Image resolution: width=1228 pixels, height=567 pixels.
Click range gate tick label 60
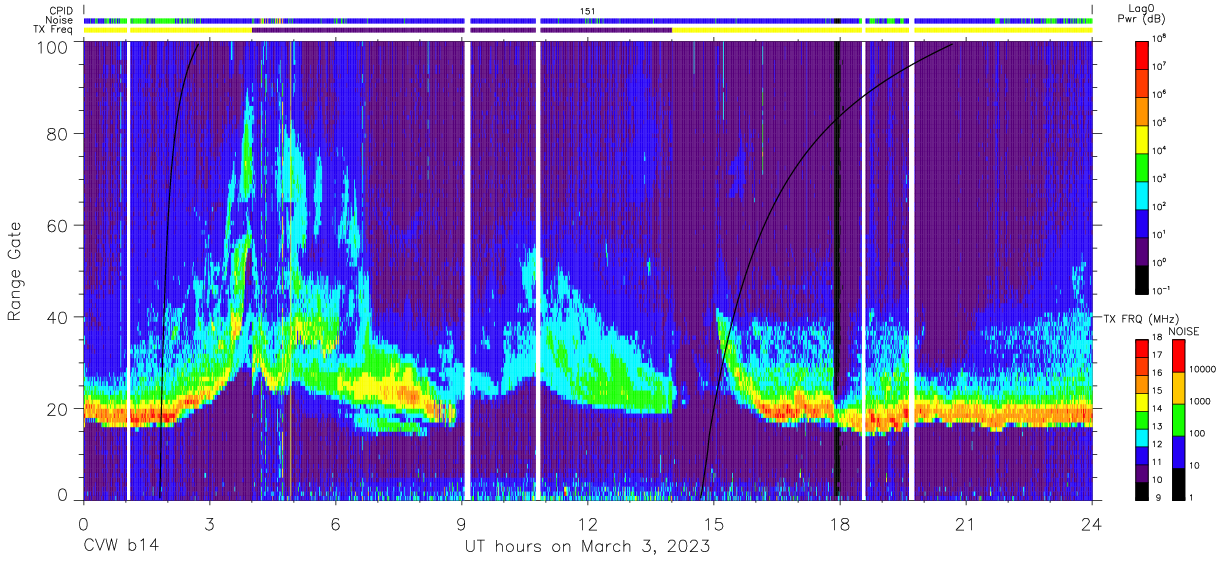58,226
